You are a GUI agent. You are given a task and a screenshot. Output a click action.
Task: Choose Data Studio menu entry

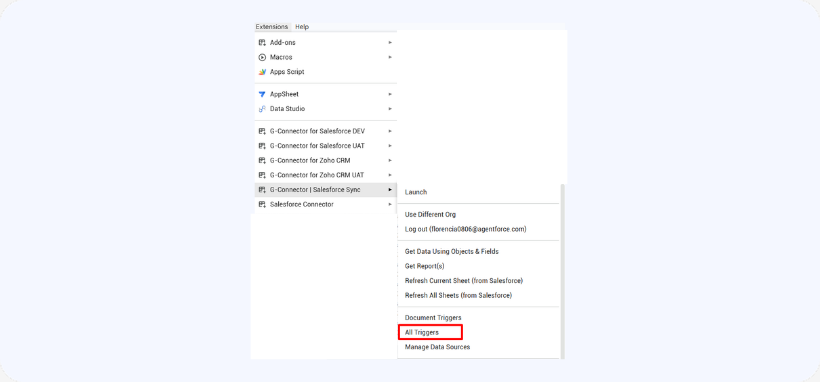click(x=326, y=109)
